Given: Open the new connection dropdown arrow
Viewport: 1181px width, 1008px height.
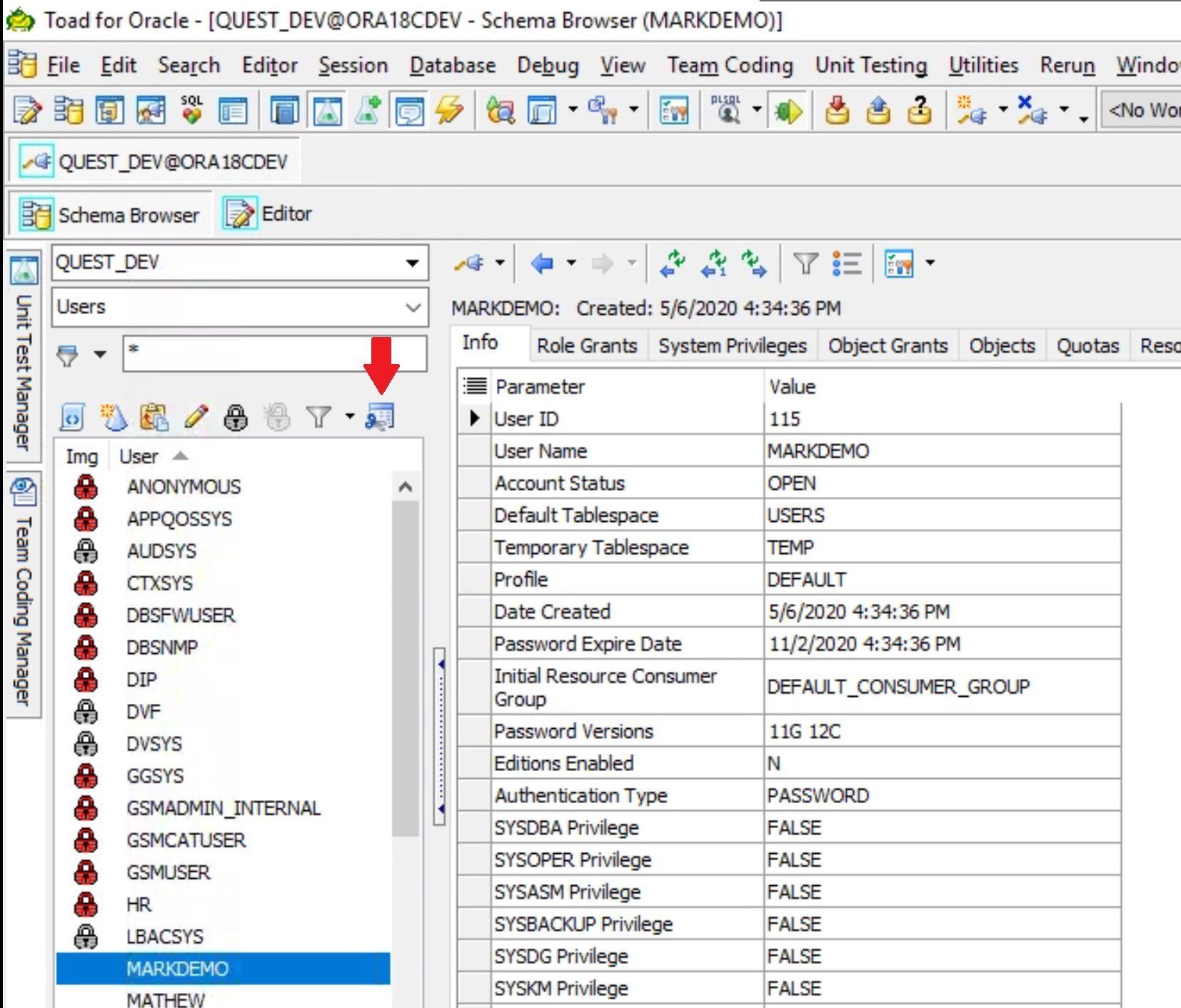Looking at the screenshot, I should click(x=1002, y=111).
